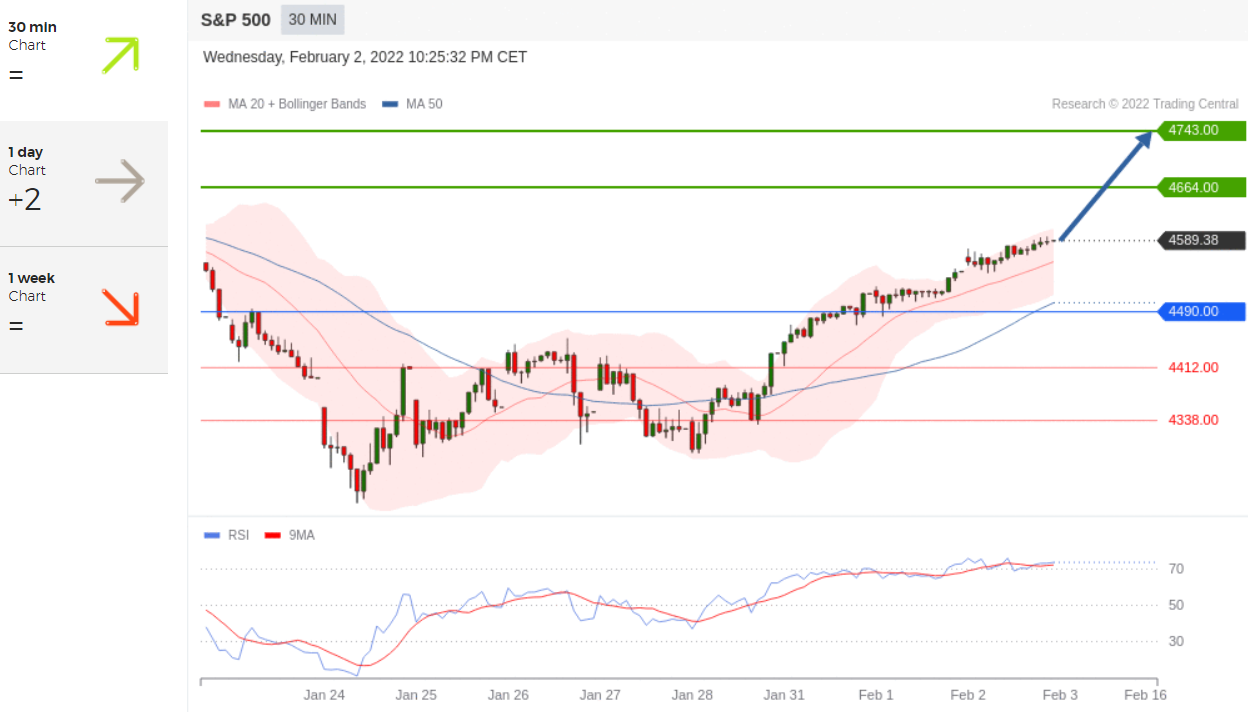Select the 4589.38 current price tag
This screenshot has height=712, width=1248.
1200,240
